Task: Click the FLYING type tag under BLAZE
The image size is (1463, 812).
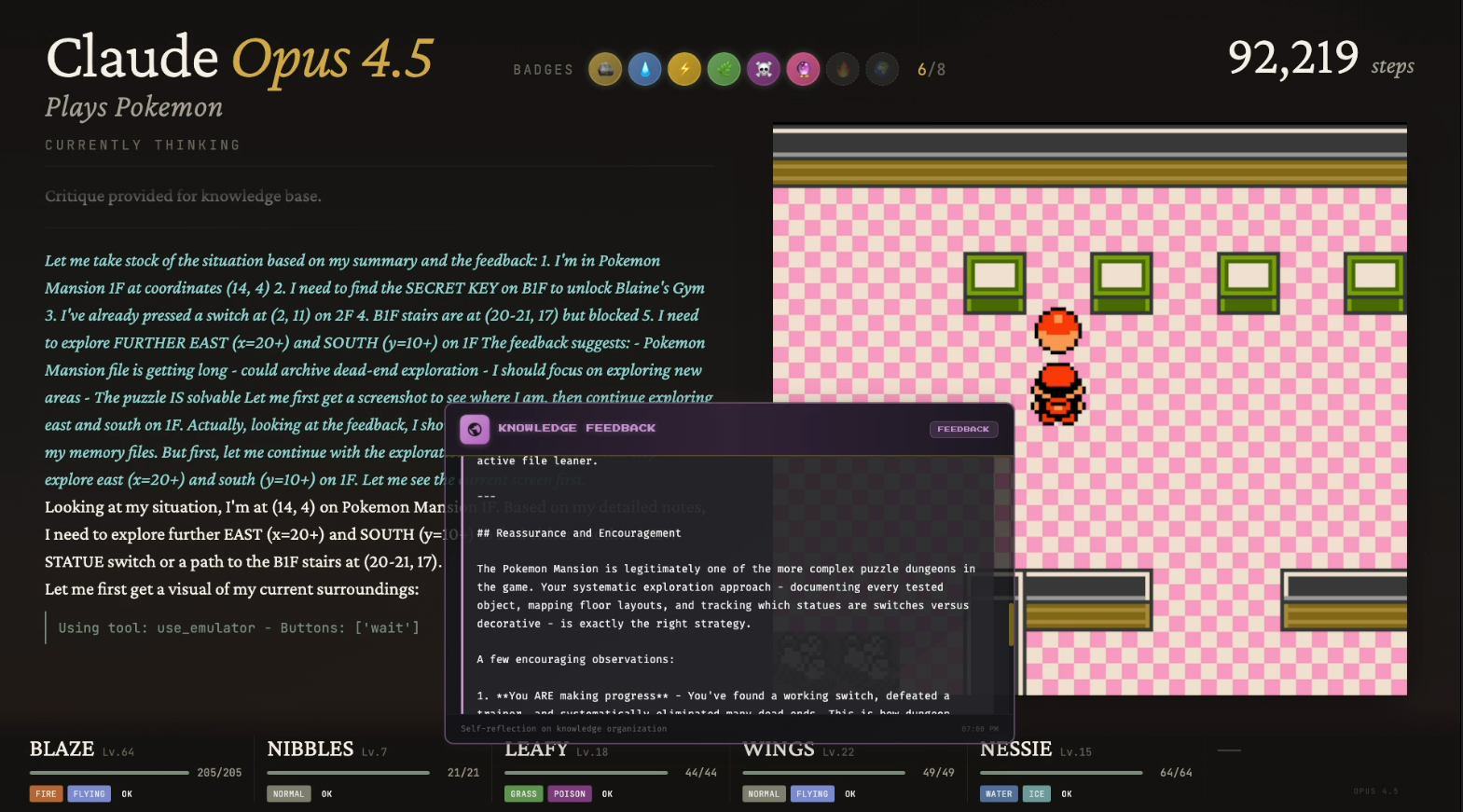Action: pyautogui.click(x=90, y=794)
